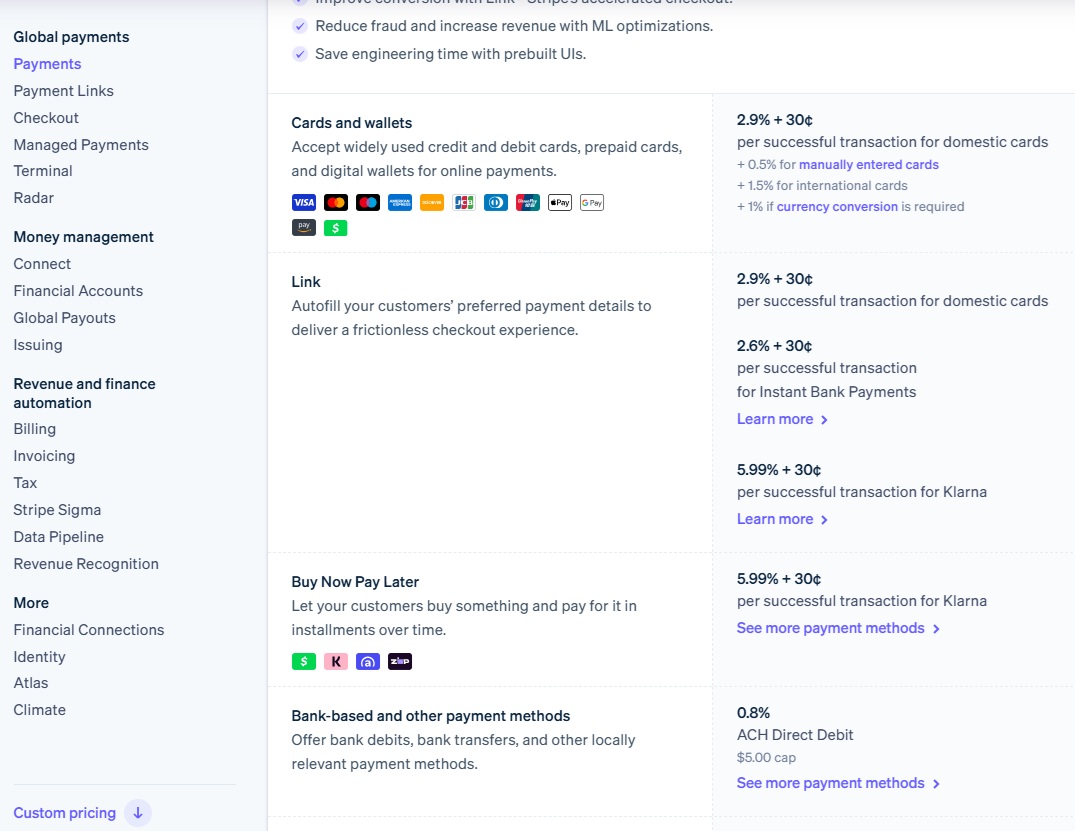Click the currency conversion link
1075x831 pixels.
[837, 206]
